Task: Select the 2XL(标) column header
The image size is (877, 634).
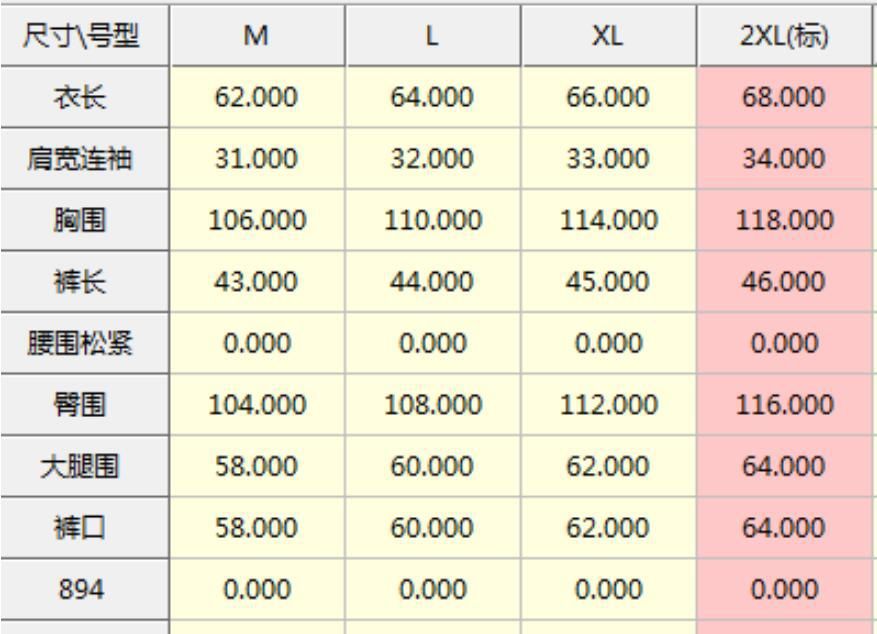Action: click(x=784, y=36)
